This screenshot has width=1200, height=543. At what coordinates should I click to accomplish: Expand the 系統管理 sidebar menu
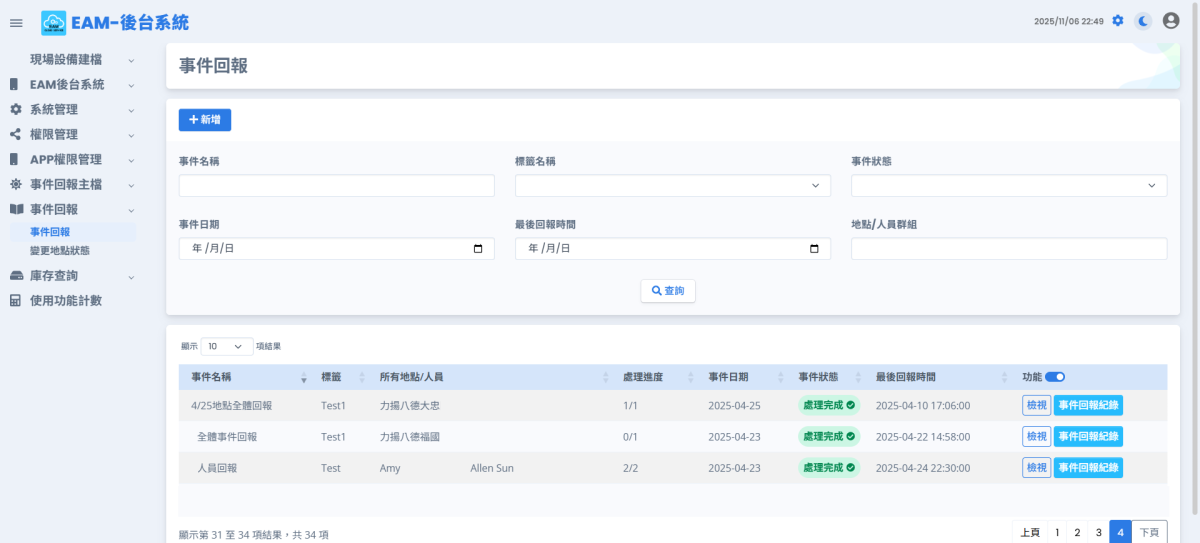point(68,110)
